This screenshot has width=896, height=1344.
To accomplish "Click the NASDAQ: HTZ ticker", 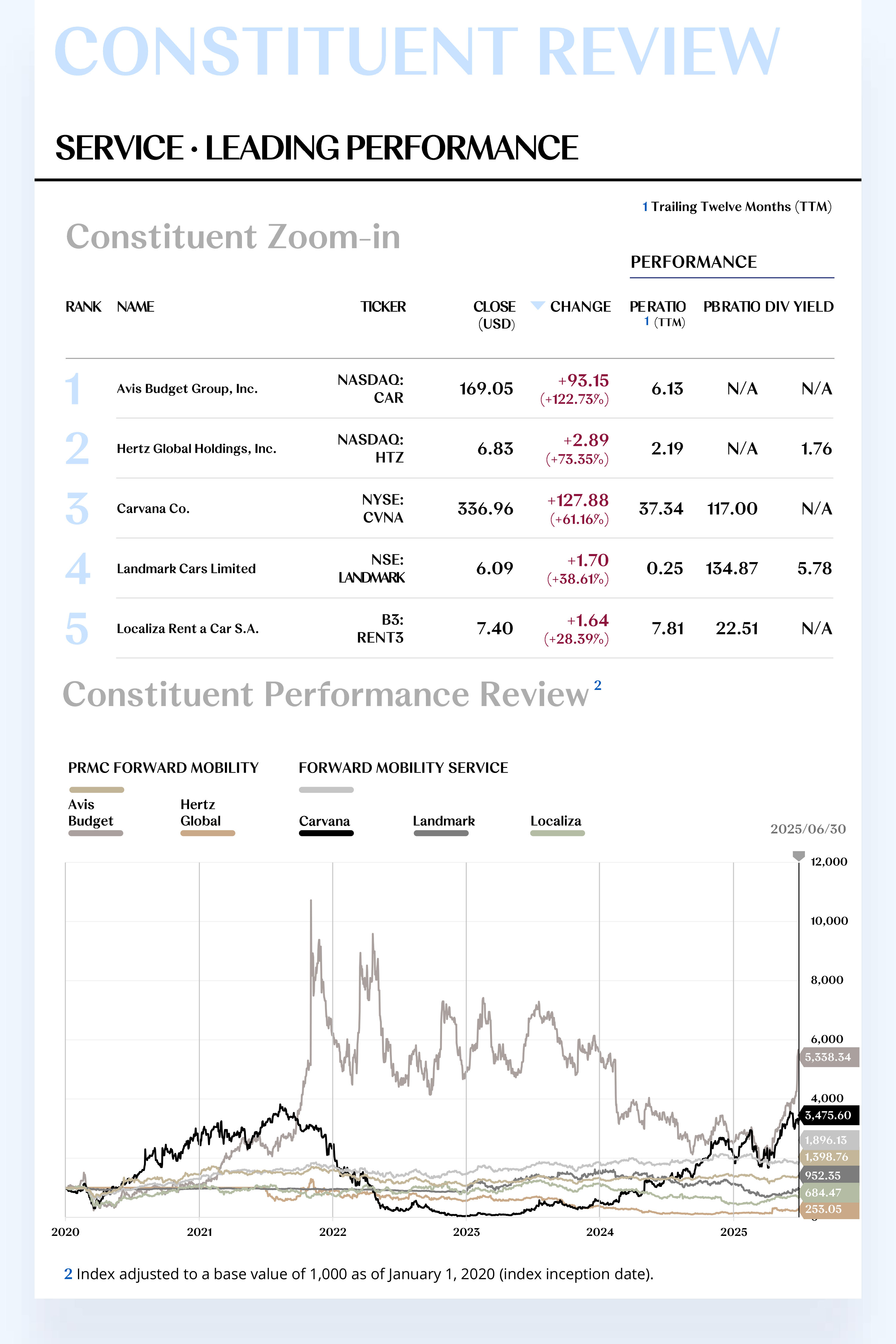I will tap(370, 449).
